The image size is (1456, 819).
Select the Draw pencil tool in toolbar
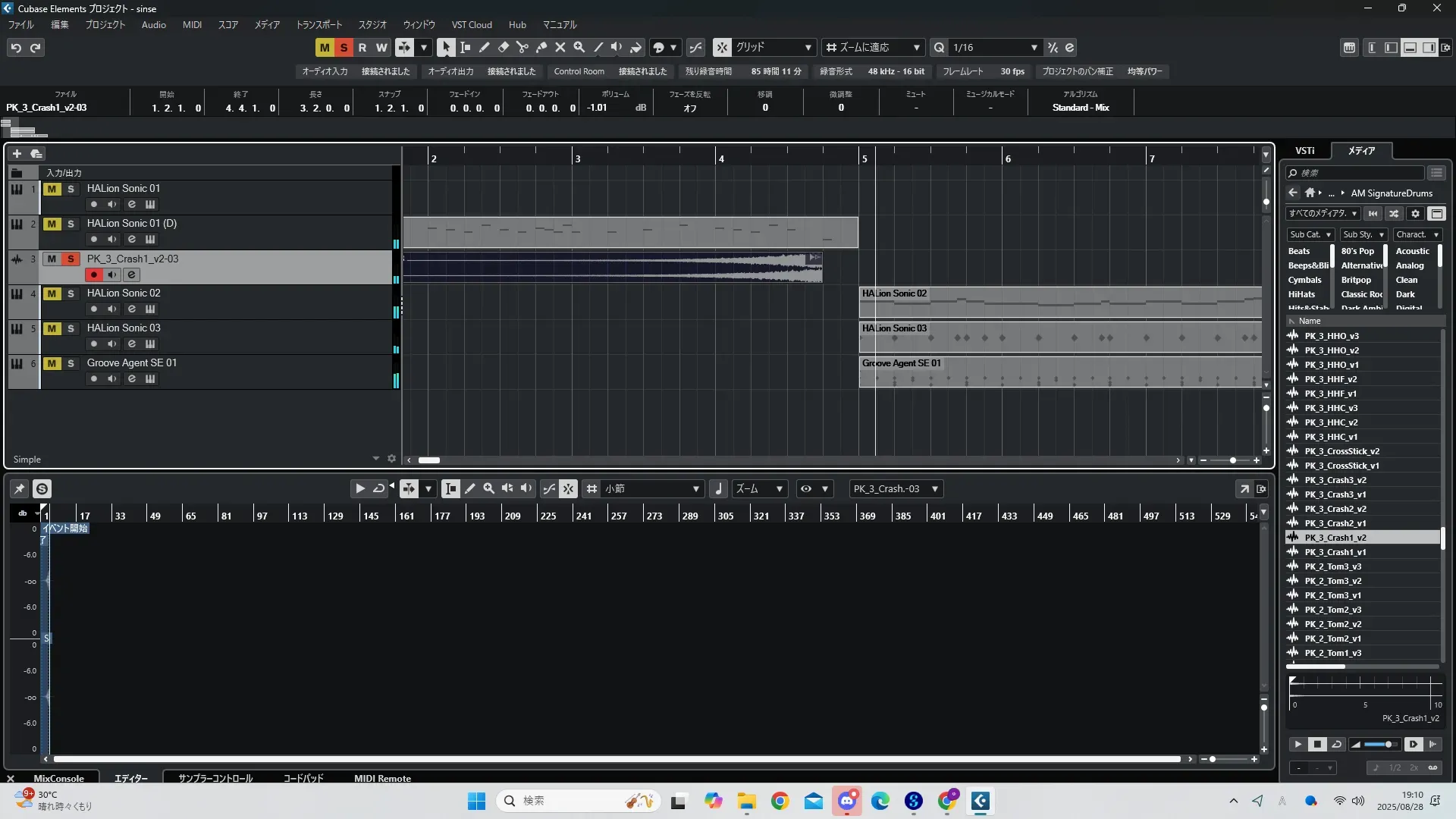(485, 47)
